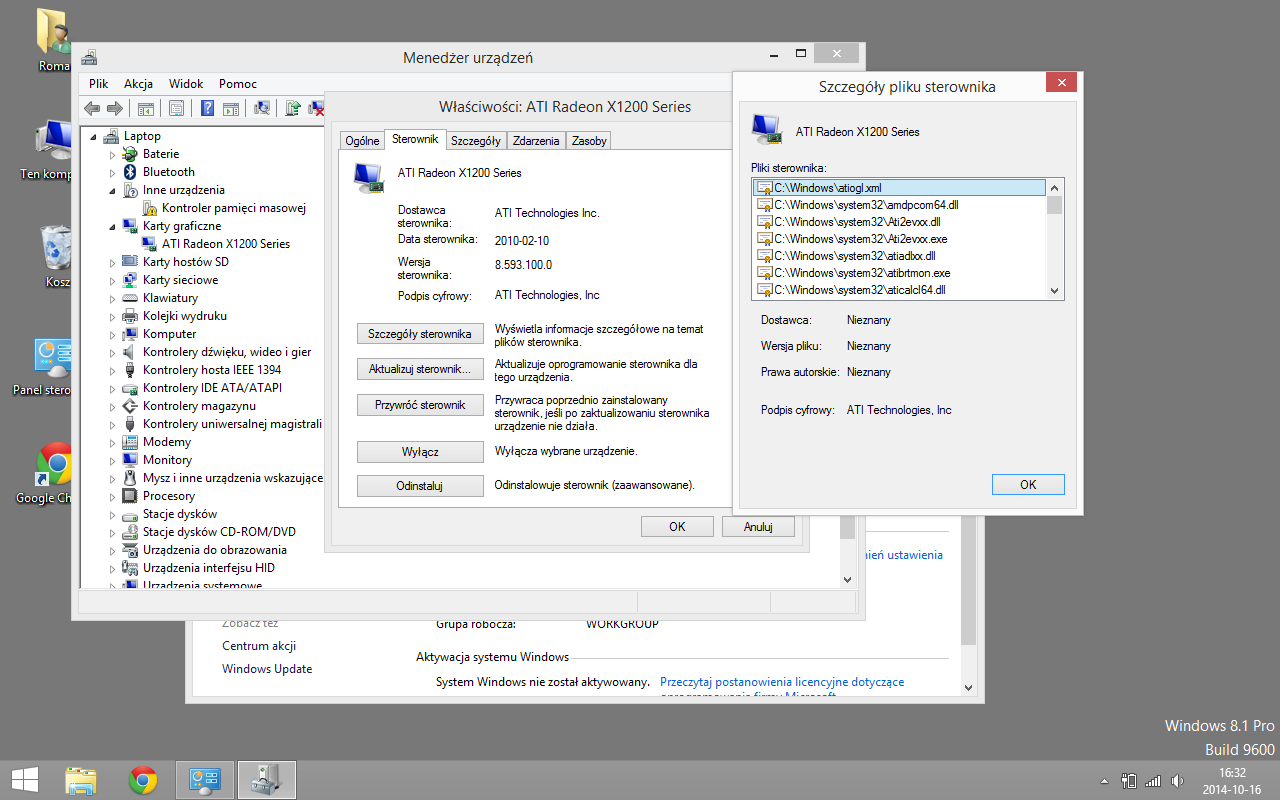Expand the Monitory category
The image size is (1280, 800).
110,459
